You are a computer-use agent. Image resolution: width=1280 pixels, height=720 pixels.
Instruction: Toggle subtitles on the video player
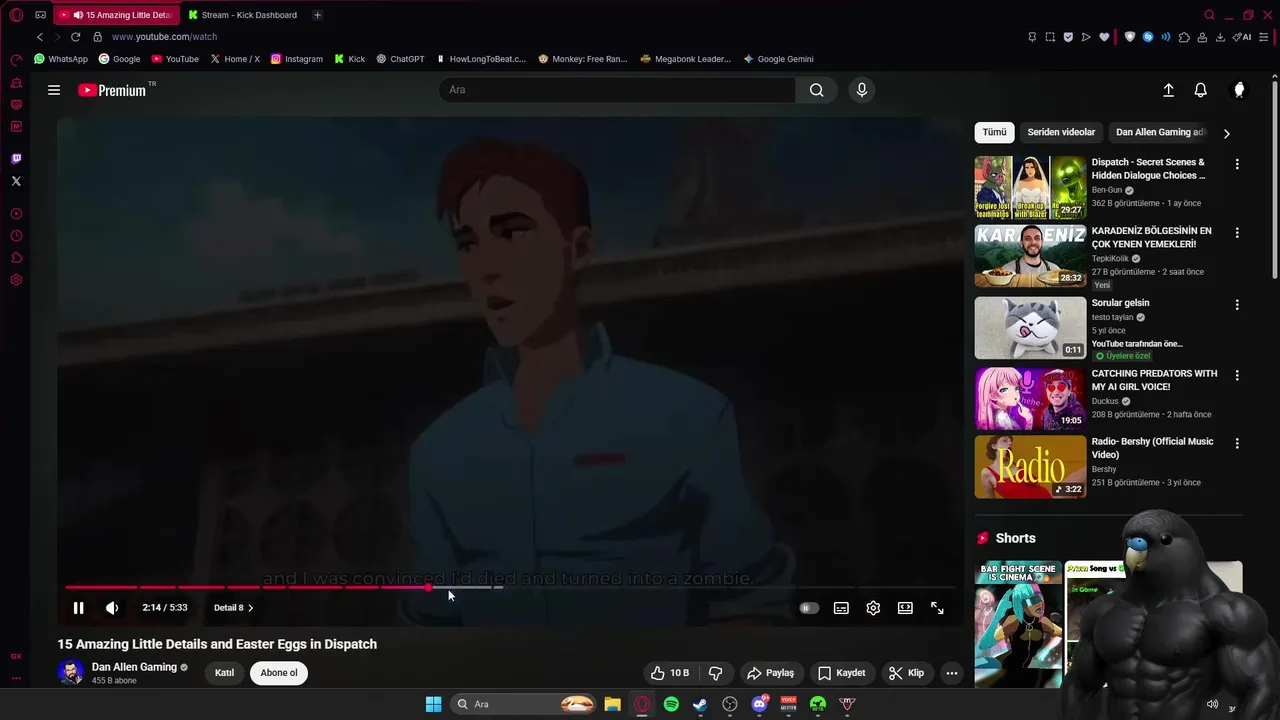click(841, 608)
